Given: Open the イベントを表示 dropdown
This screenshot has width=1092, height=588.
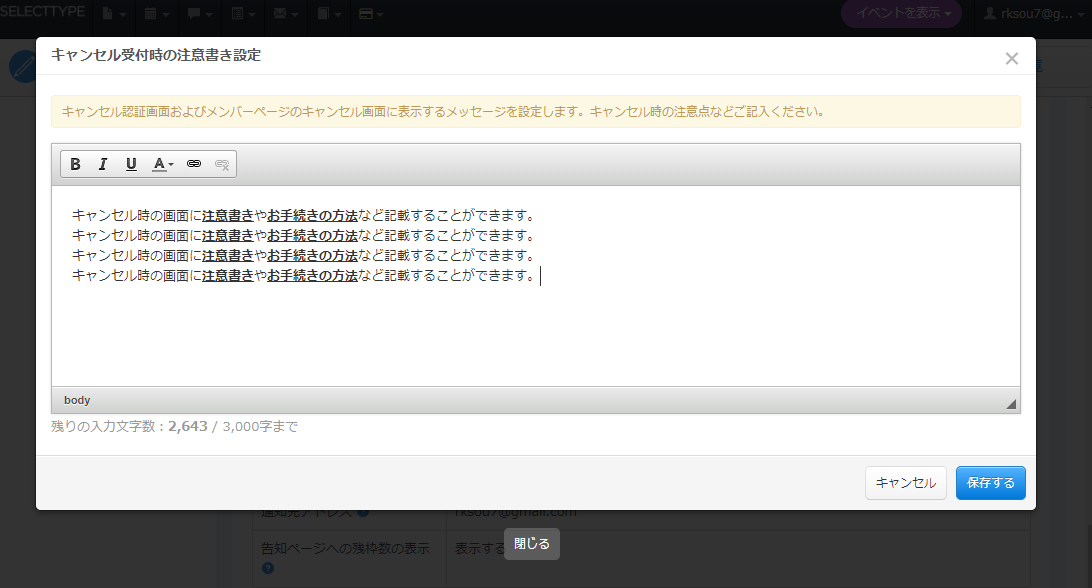Looking at the screenshot, I should point(901,13).
